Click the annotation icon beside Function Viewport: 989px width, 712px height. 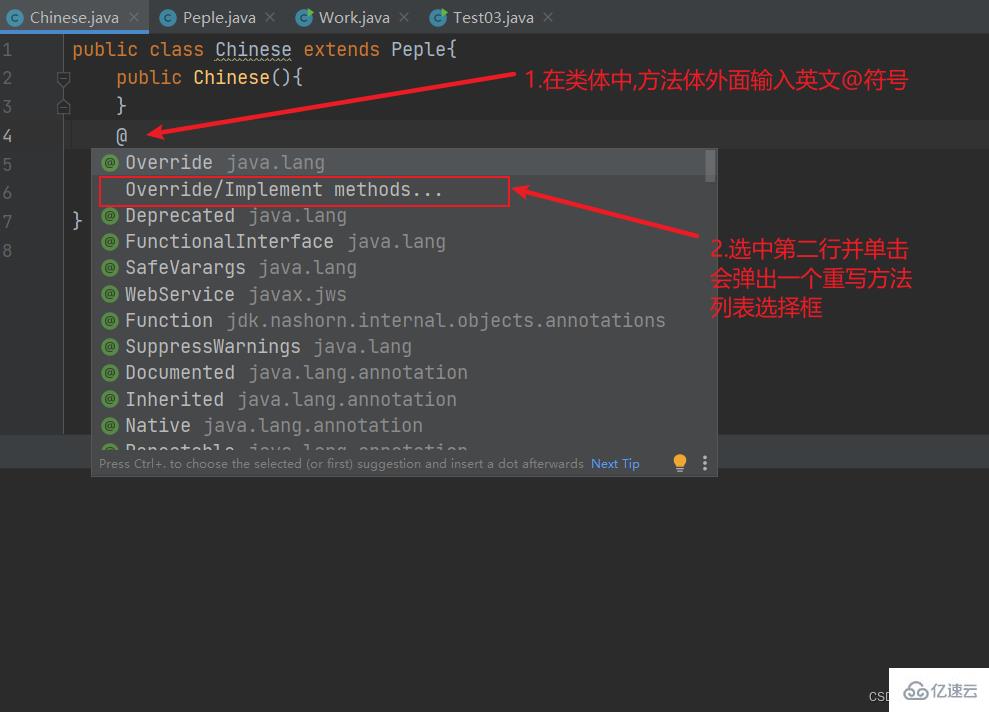(x=110, y=320)
